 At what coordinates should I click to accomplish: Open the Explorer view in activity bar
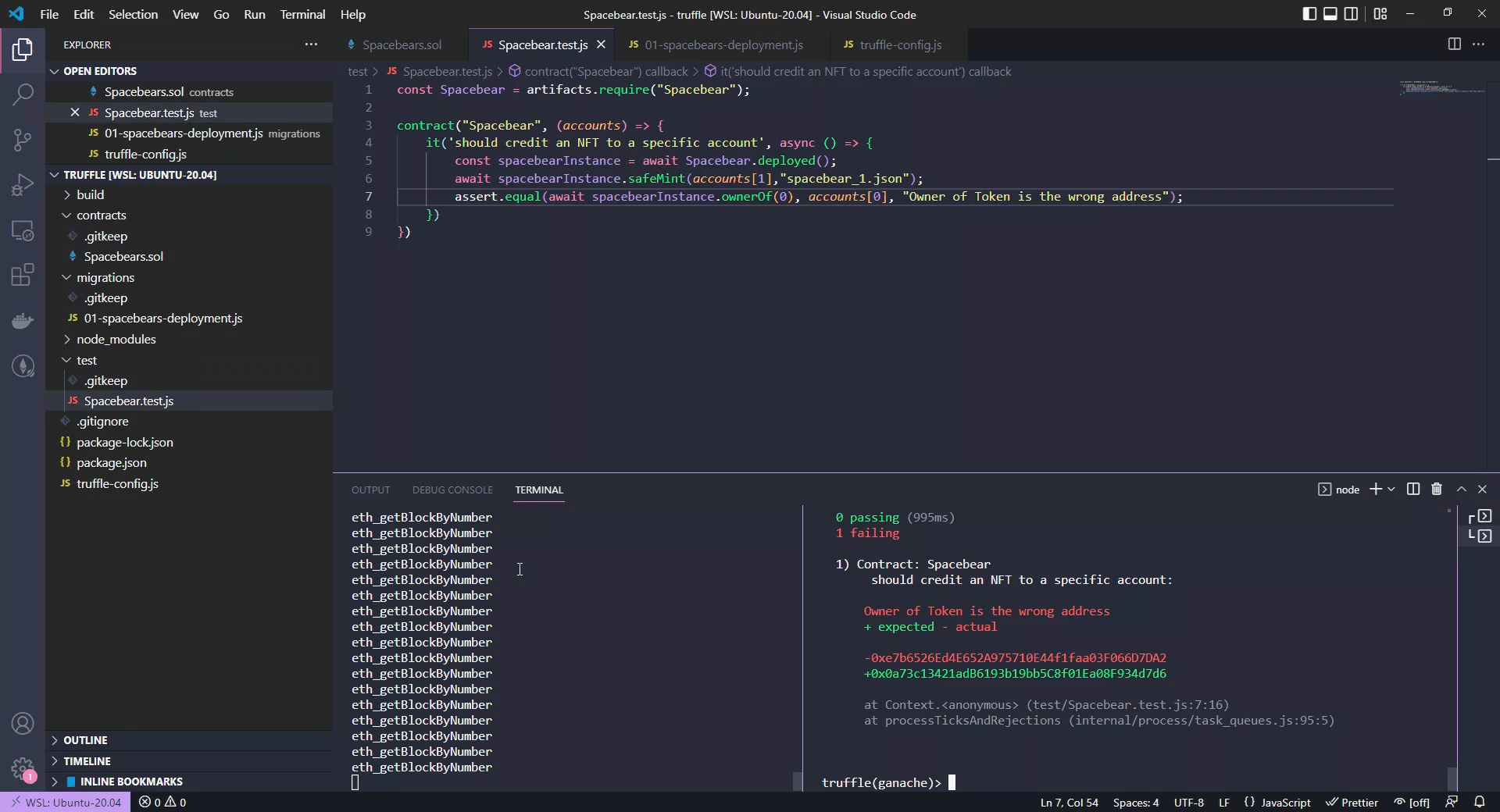click(23, 50)
